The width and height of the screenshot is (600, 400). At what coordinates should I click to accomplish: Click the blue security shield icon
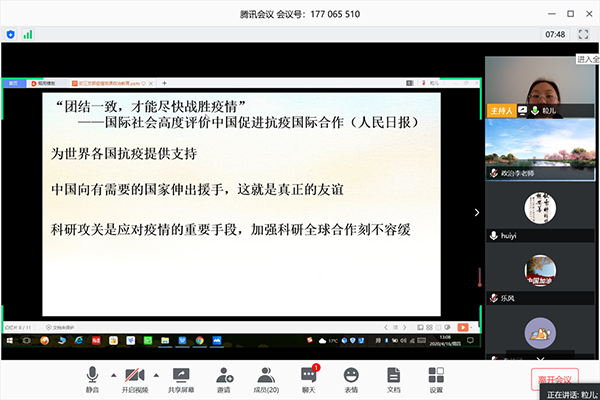(11, 34)
